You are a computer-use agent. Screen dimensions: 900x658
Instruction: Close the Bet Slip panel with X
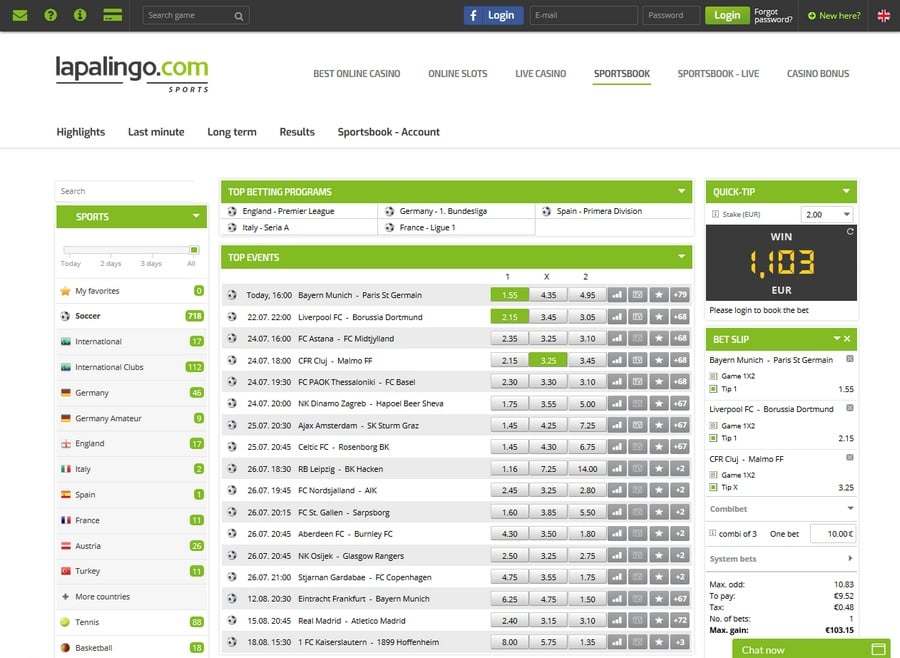(847, 339)
